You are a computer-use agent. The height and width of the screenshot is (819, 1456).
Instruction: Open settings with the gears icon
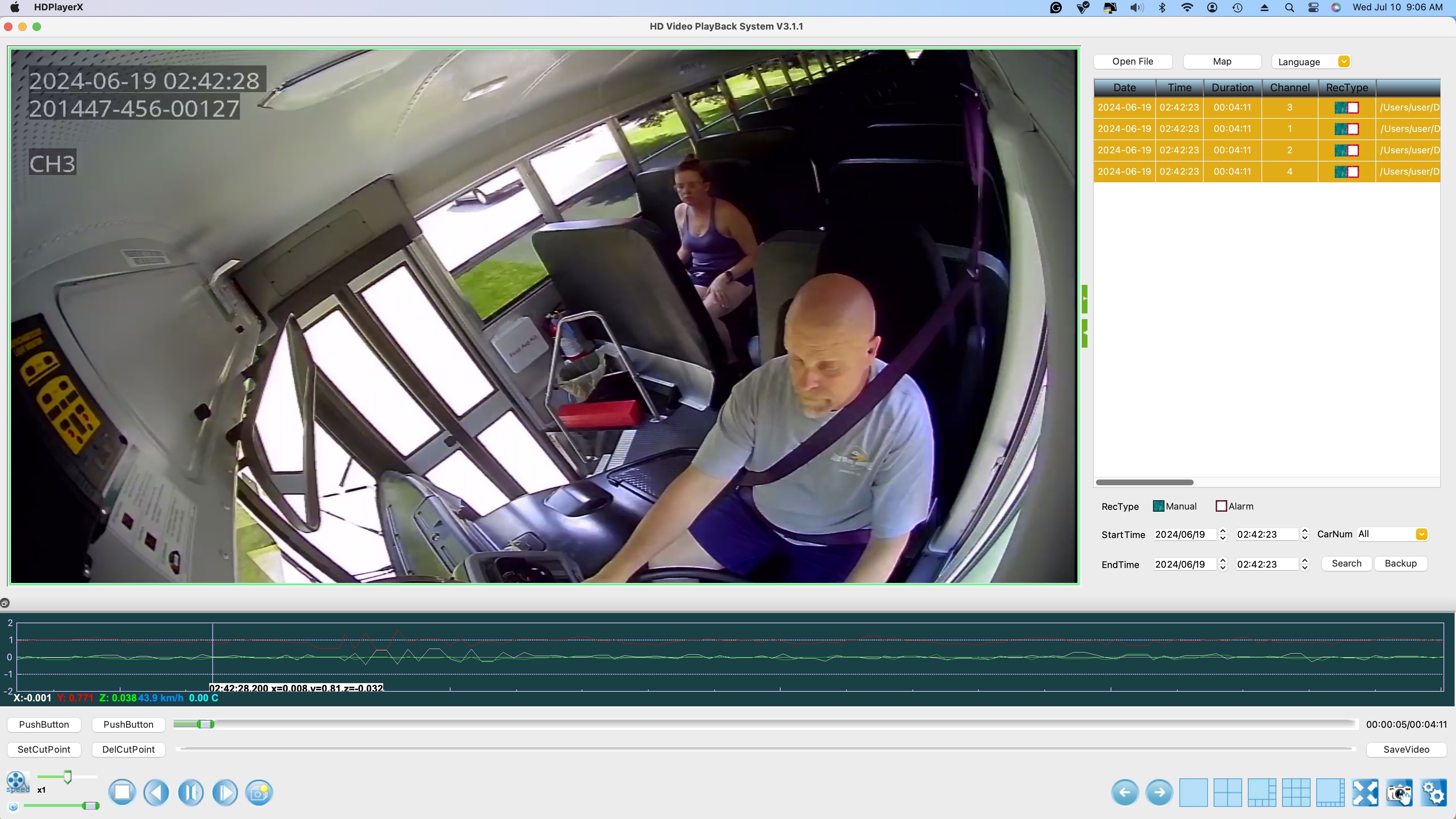[1434, 792]
